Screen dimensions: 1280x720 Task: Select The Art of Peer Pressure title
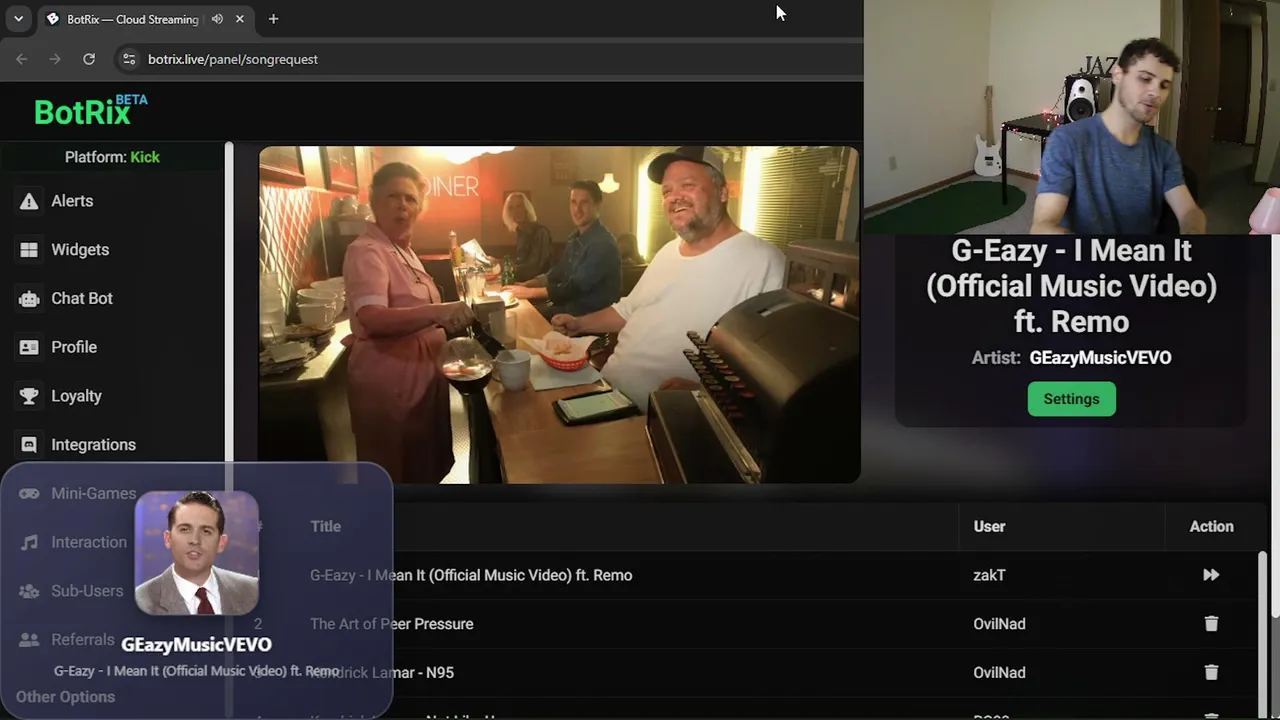392,624
